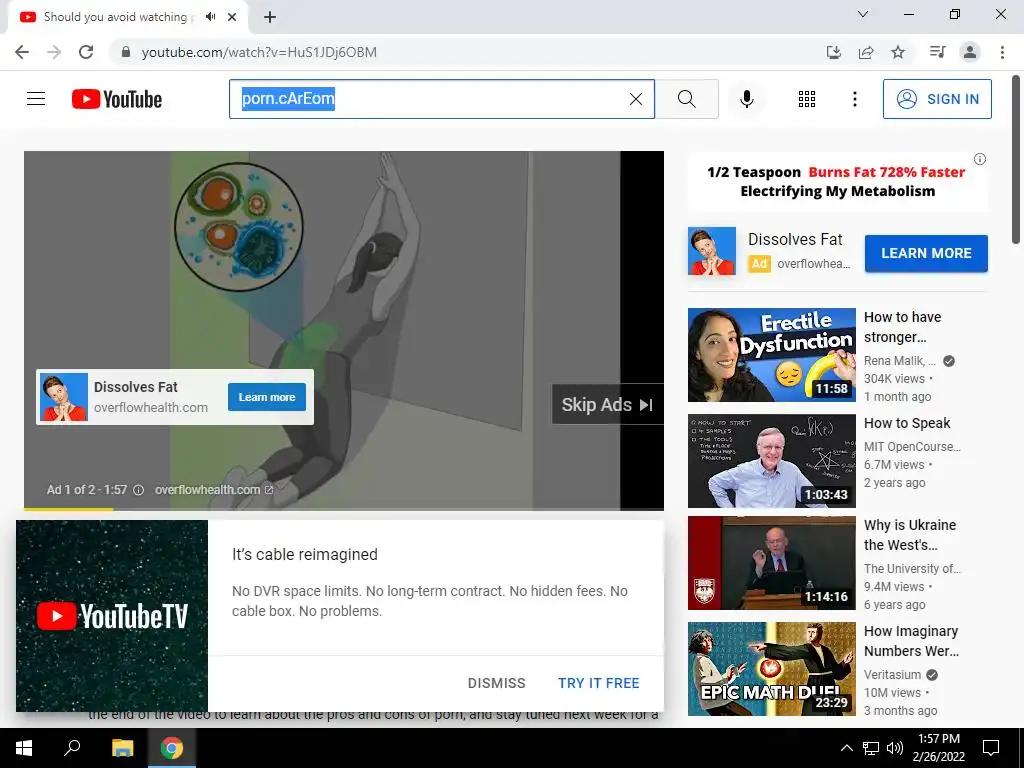Screen dimensions: 1024x768
Task: Open the Chrome profile avatar
Action: point(970,52)
